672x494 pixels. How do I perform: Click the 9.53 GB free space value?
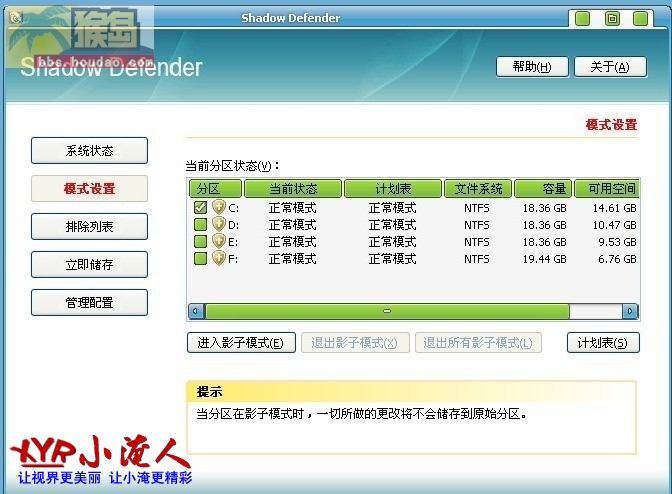coord(617,242)
